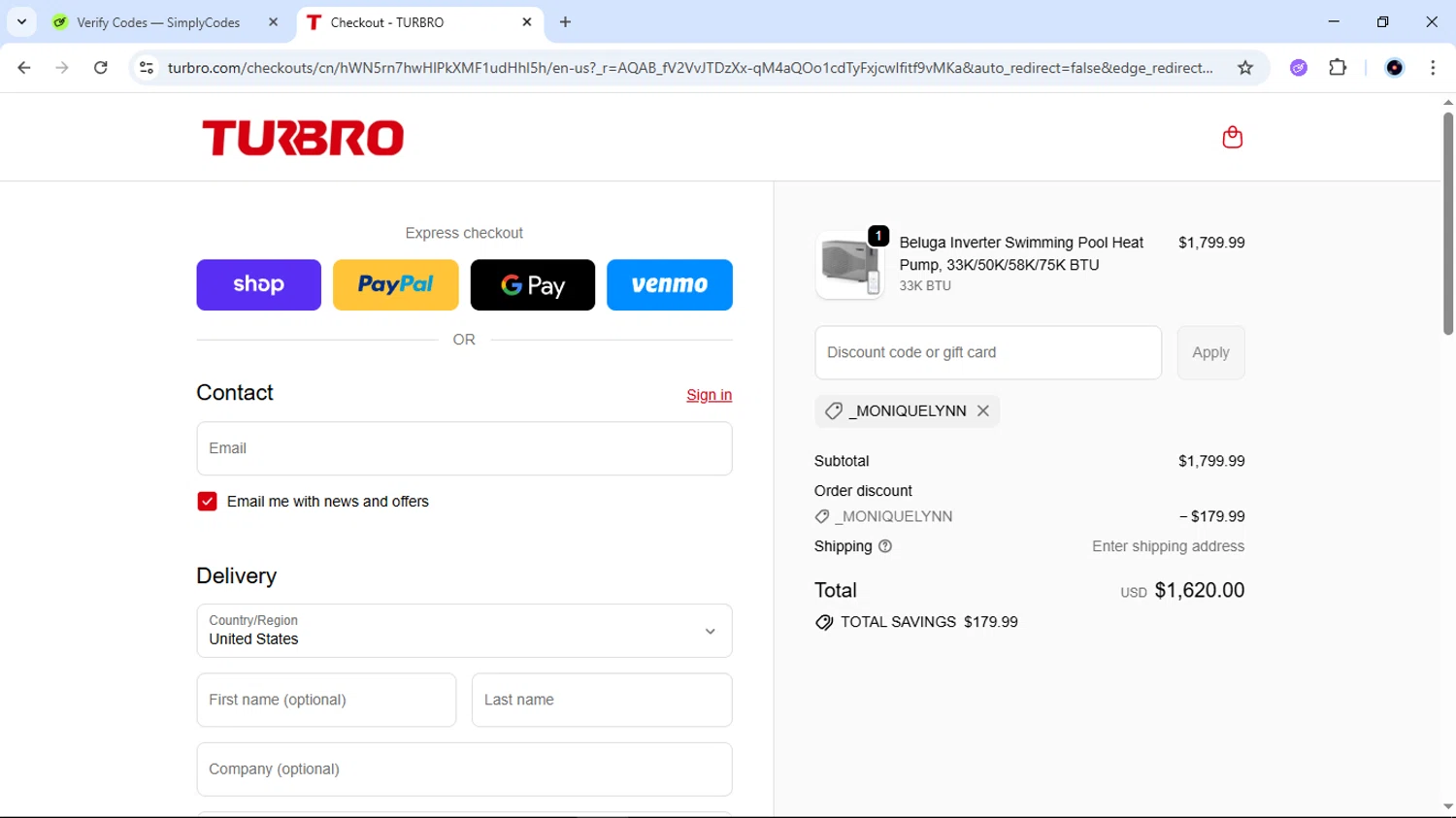Image resolution: width=1456 pixels, height=818 pixels.
Task: Click the Express checkout heading
Action: [464, 233]
